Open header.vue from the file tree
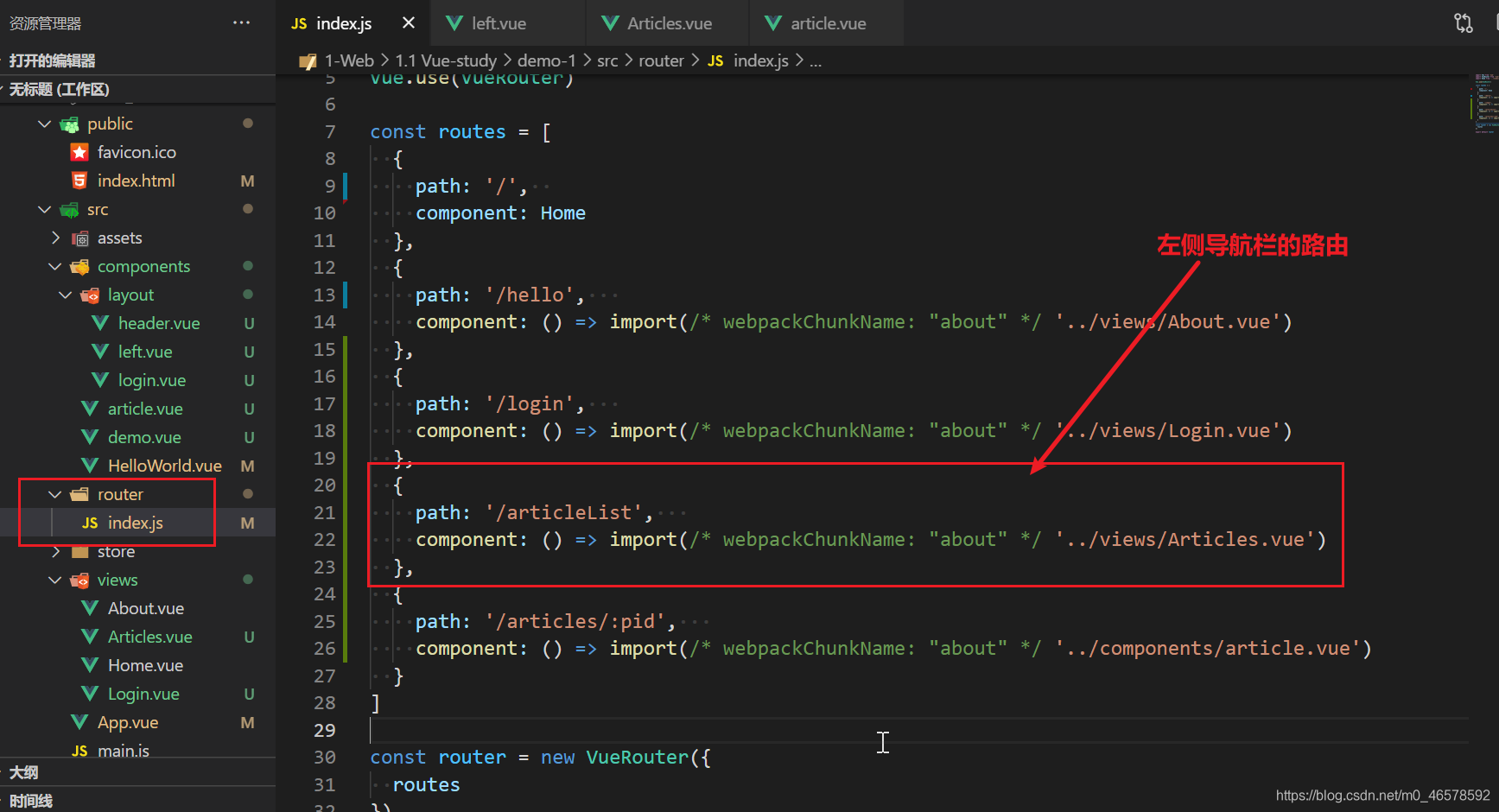 coord(159,323)
